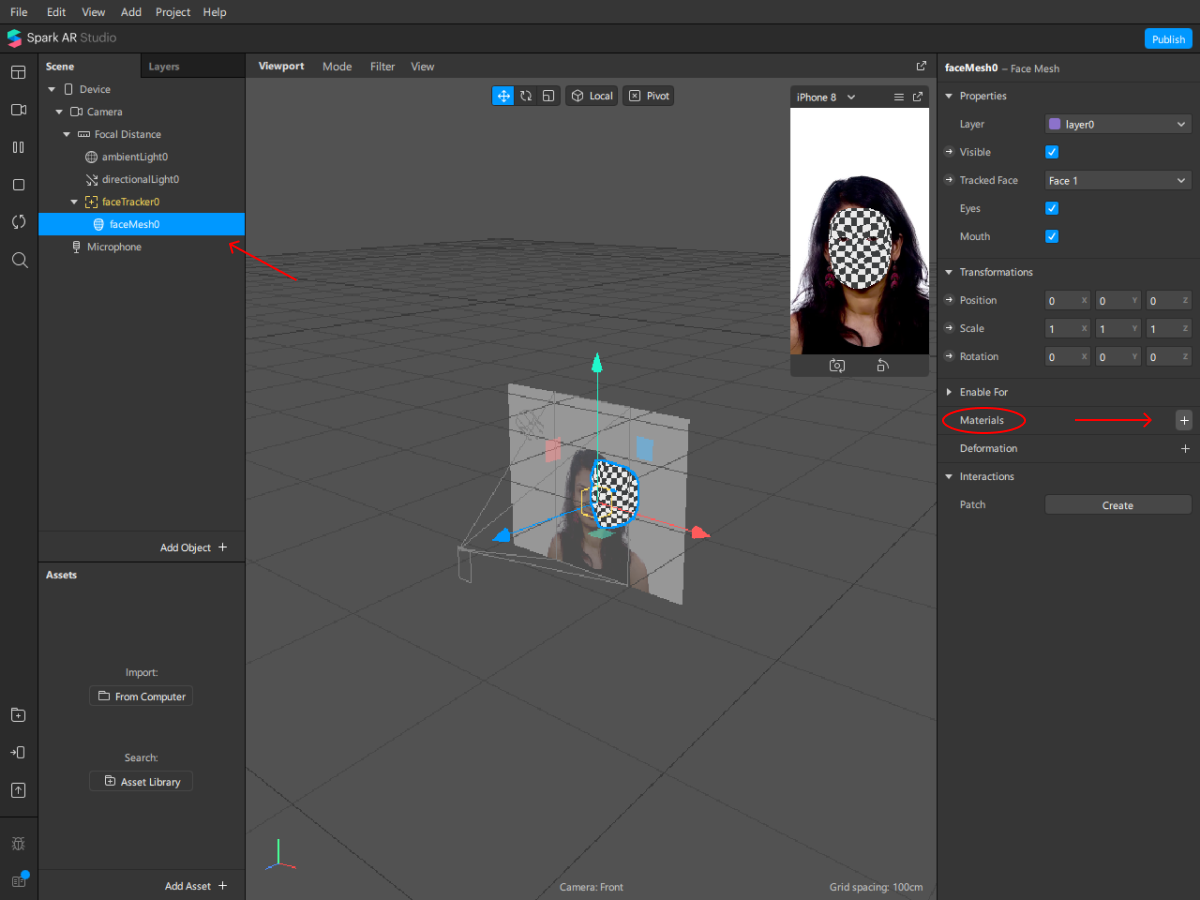
Task: Select the Move manipulator tool in viewport
Action: pos(503,96)
